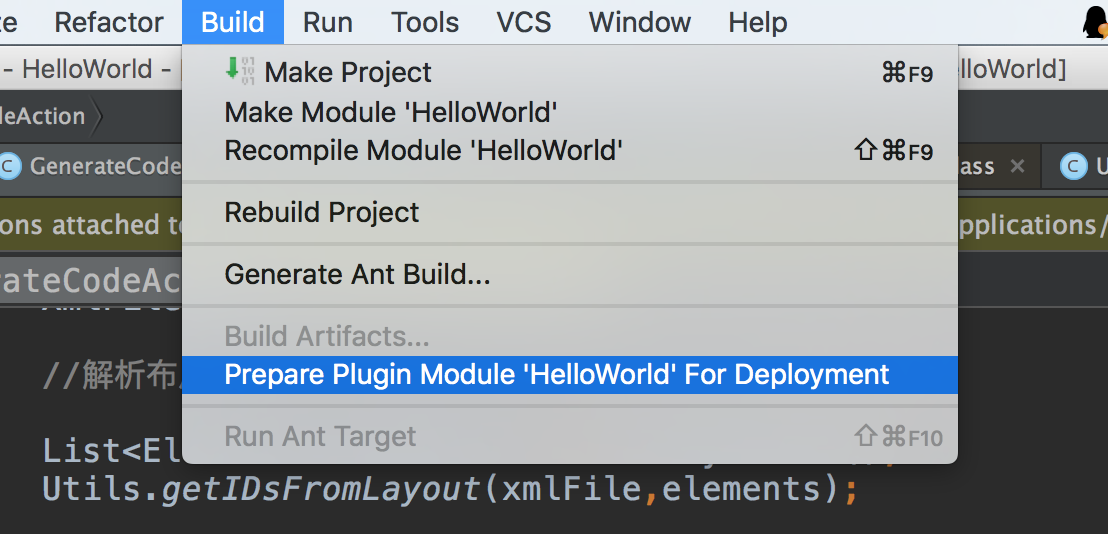Open the Refactor menu

[x=109, y=22]
